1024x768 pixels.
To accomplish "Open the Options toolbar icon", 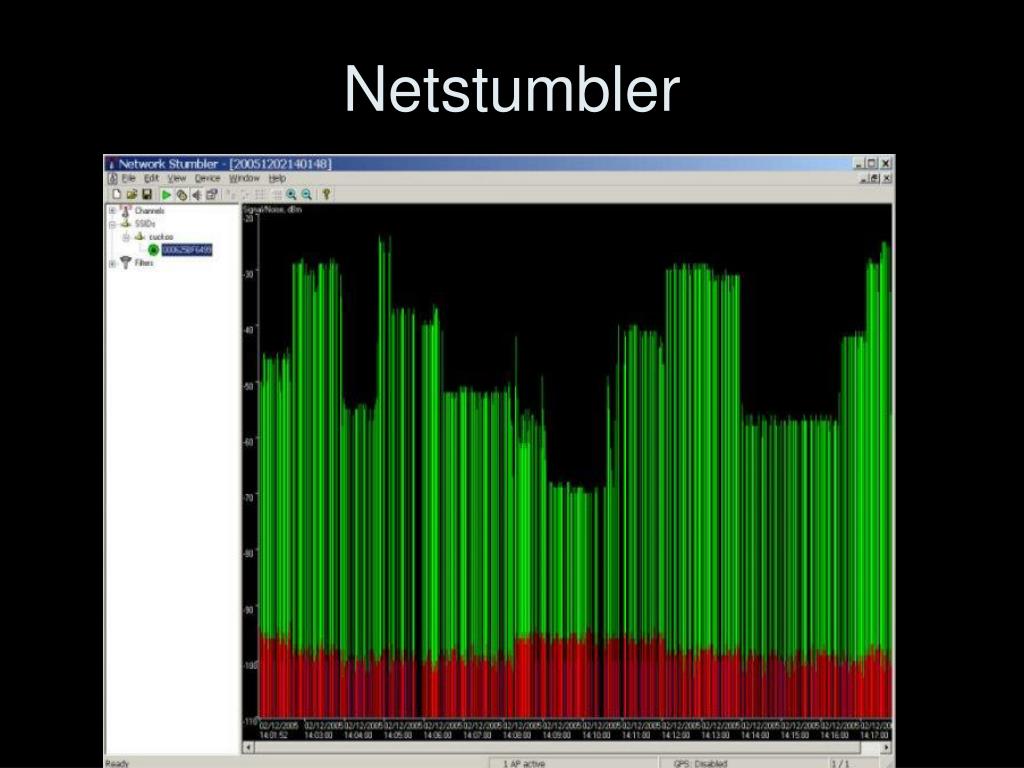I will 212,194.
